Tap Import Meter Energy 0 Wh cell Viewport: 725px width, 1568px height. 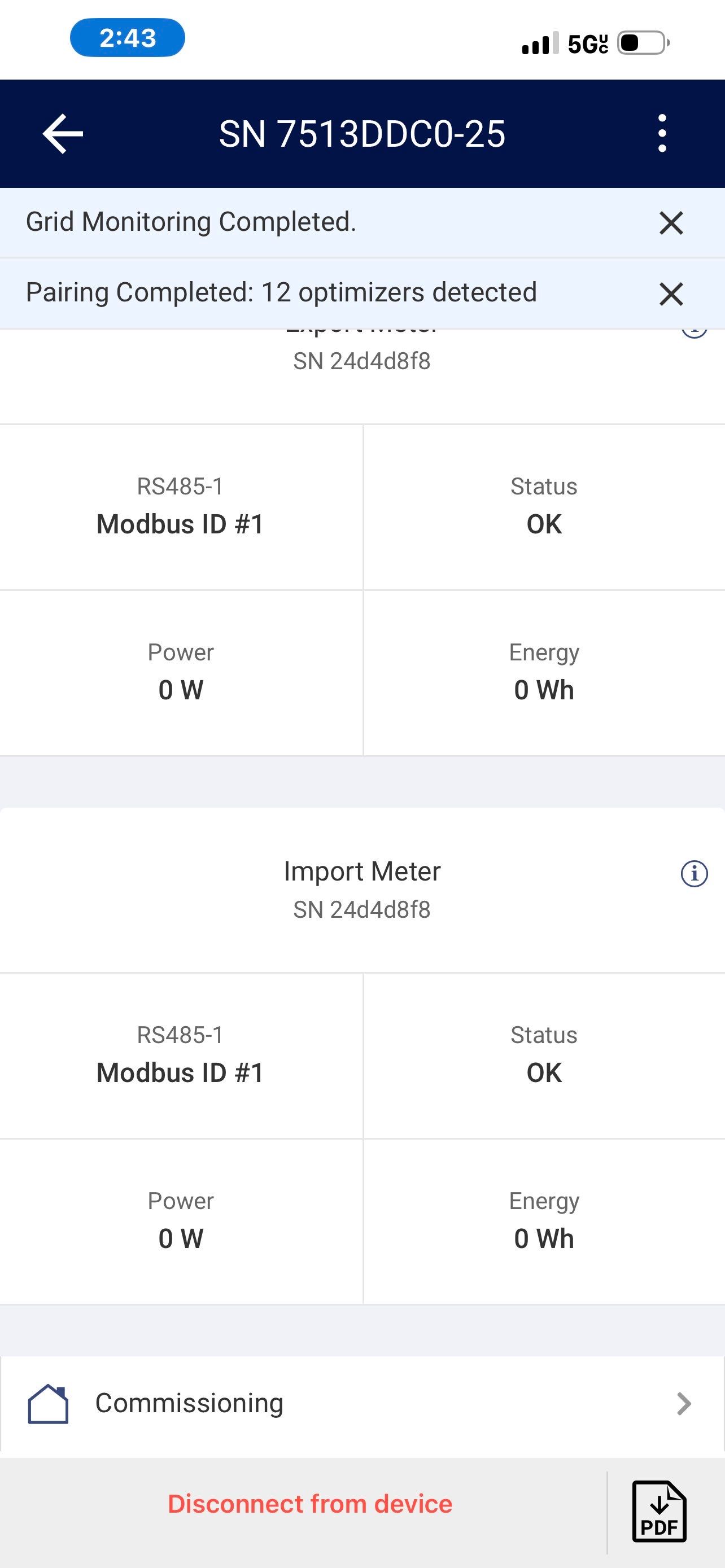tap(544, 1221)
